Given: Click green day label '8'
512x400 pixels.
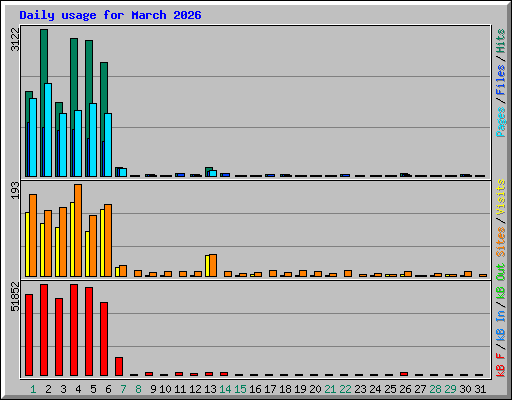Looking at the screenshot, I should coord(138,389).
